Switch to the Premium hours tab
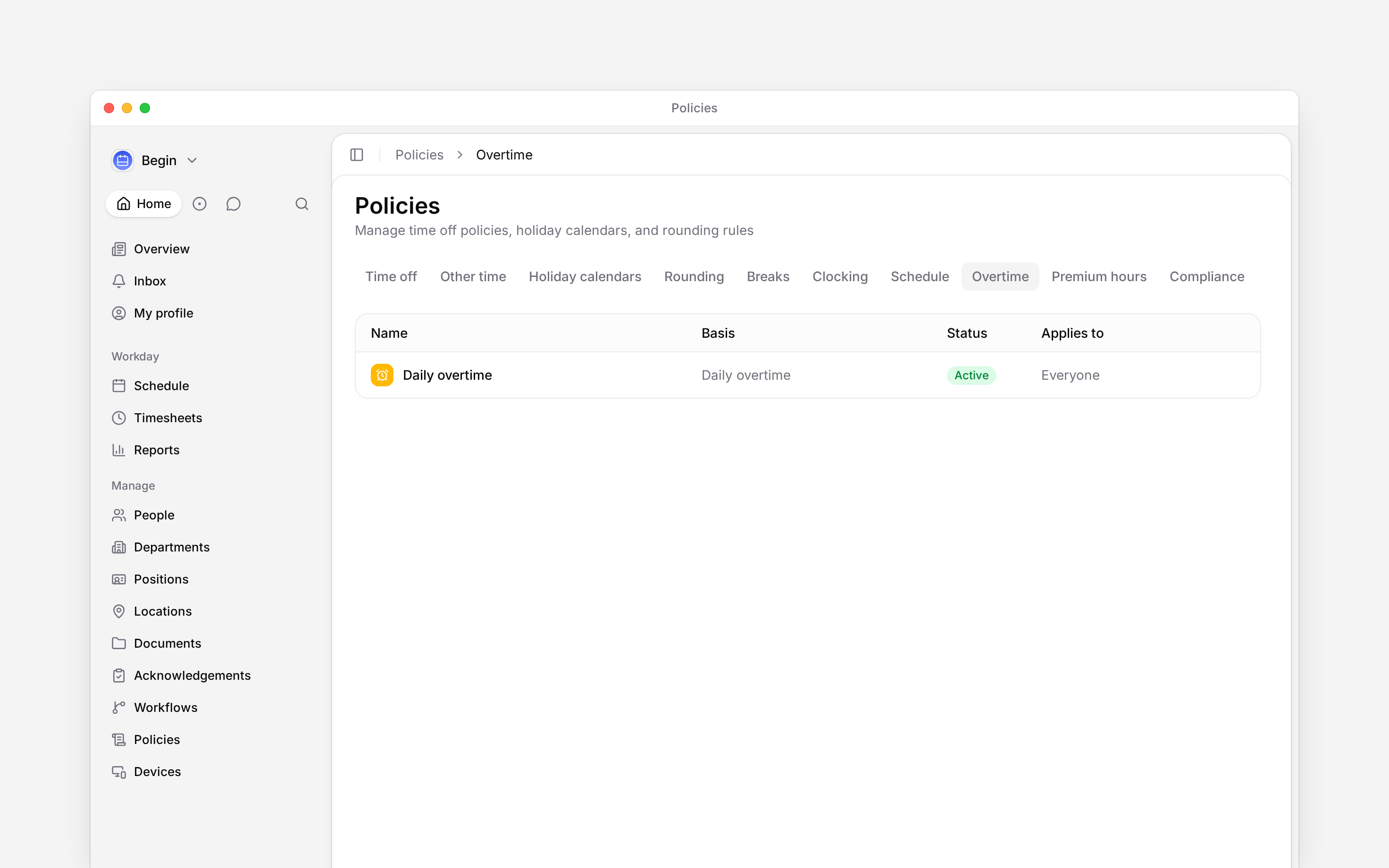This screenshot has width=1389, height=868. [1099, 277]
